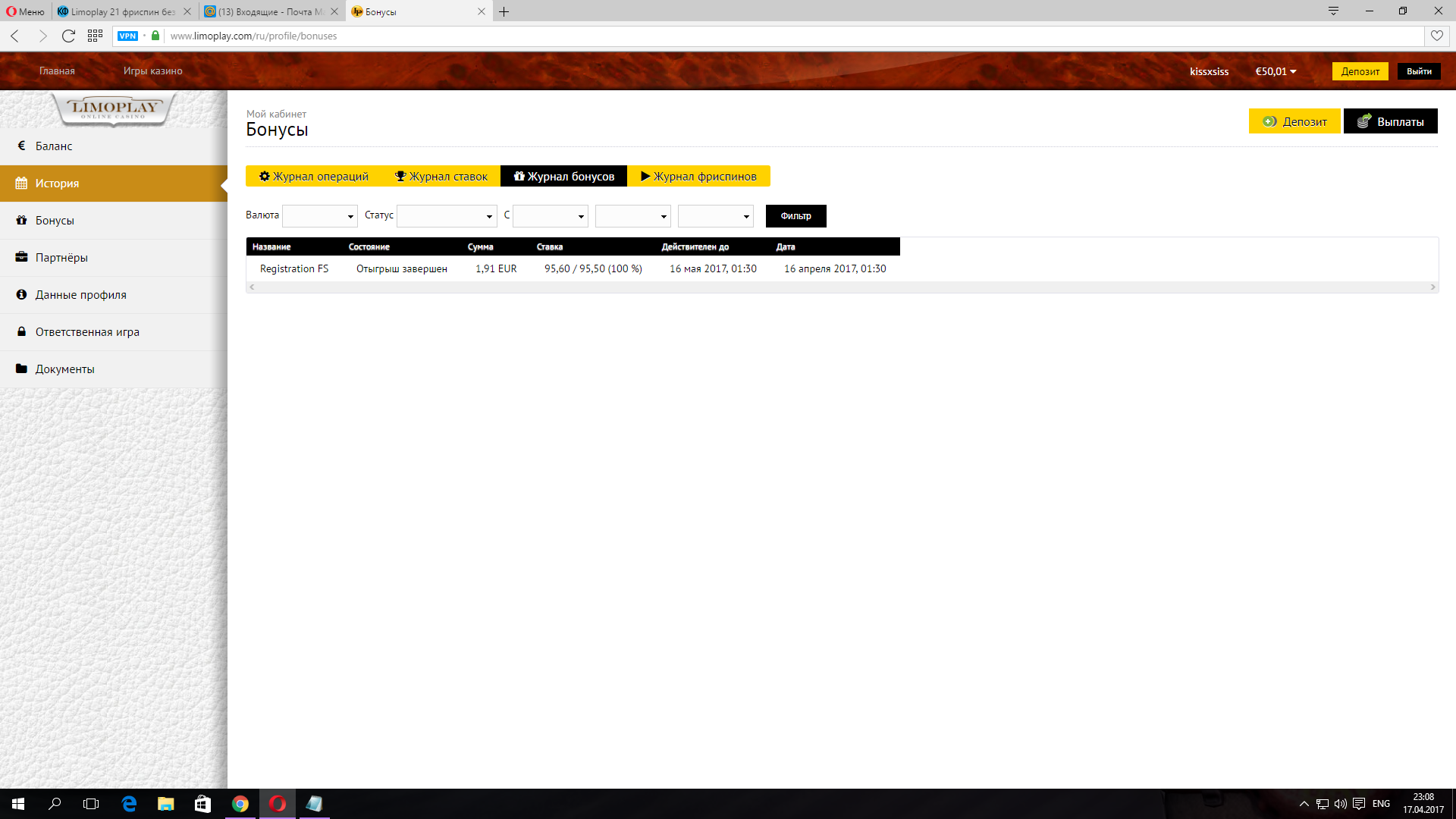1456x819 pixels.
Task: Click the Limoplay casino logo
Action: [x=114, y=108]
